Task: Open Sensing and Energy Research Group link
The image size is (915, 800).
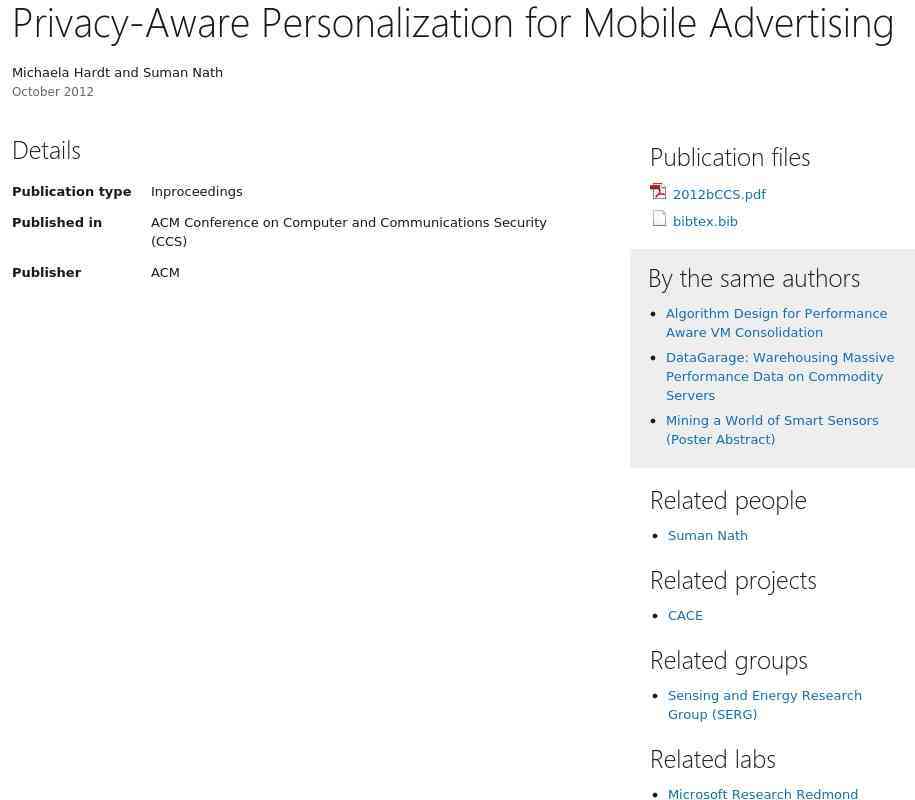Action: [x=764, y=705]
